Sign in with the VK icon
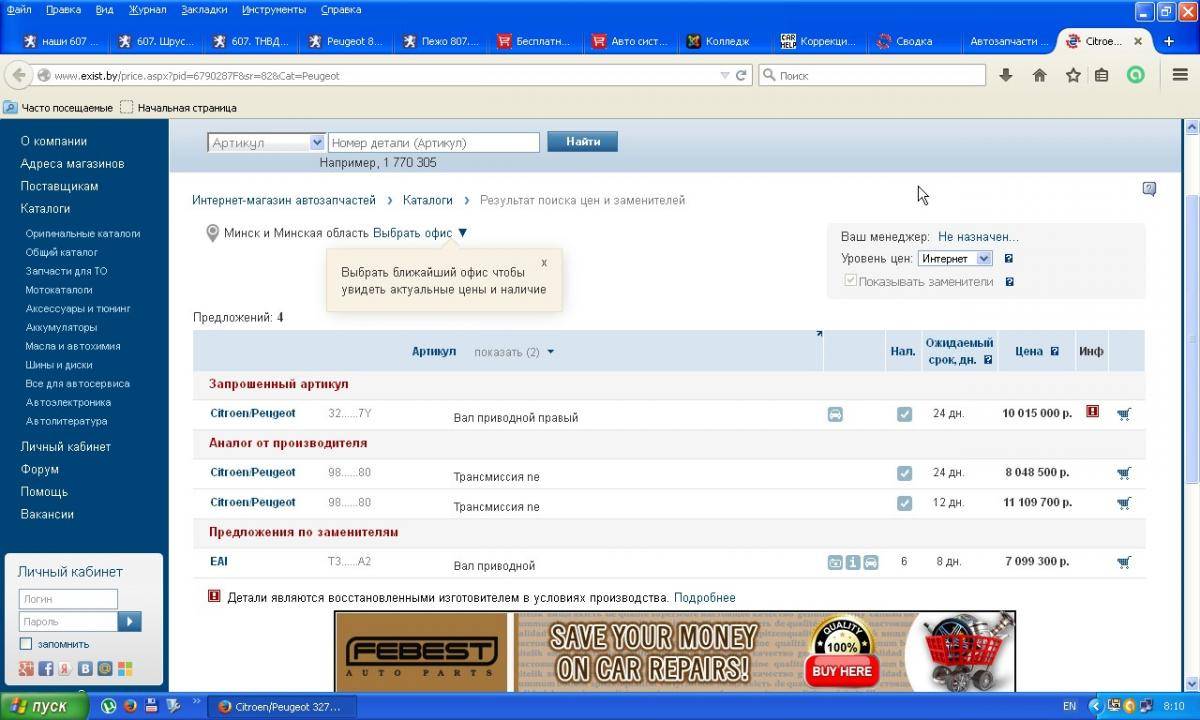 86,669
